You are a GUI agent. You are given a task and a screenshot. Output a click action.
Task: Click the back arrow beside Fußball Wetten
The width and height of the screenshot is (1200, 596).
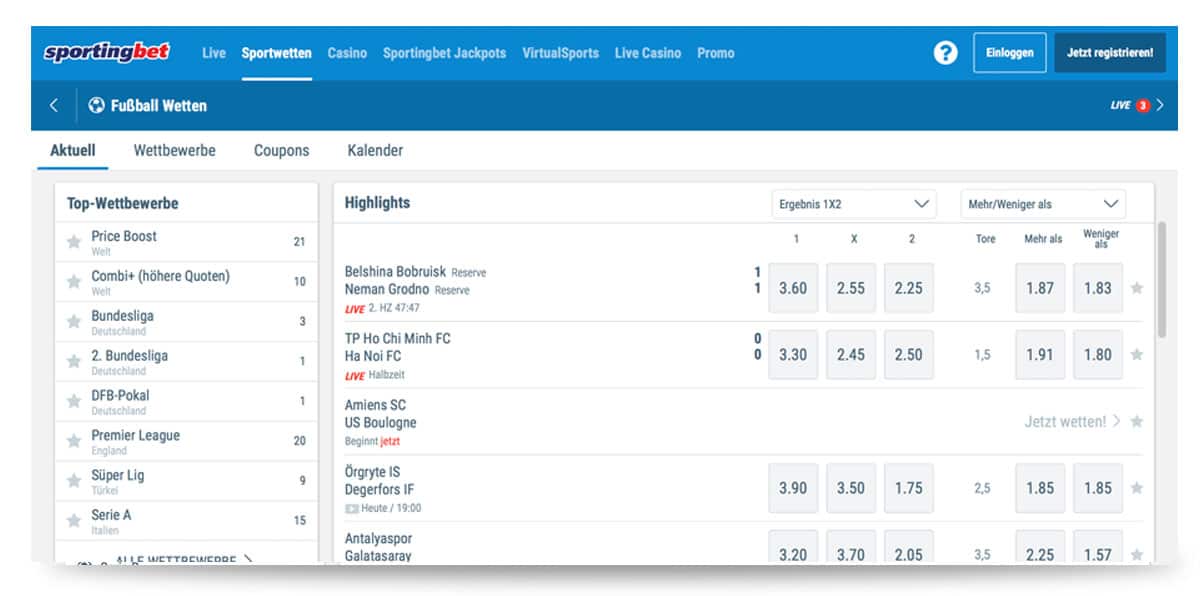point(54,105)
